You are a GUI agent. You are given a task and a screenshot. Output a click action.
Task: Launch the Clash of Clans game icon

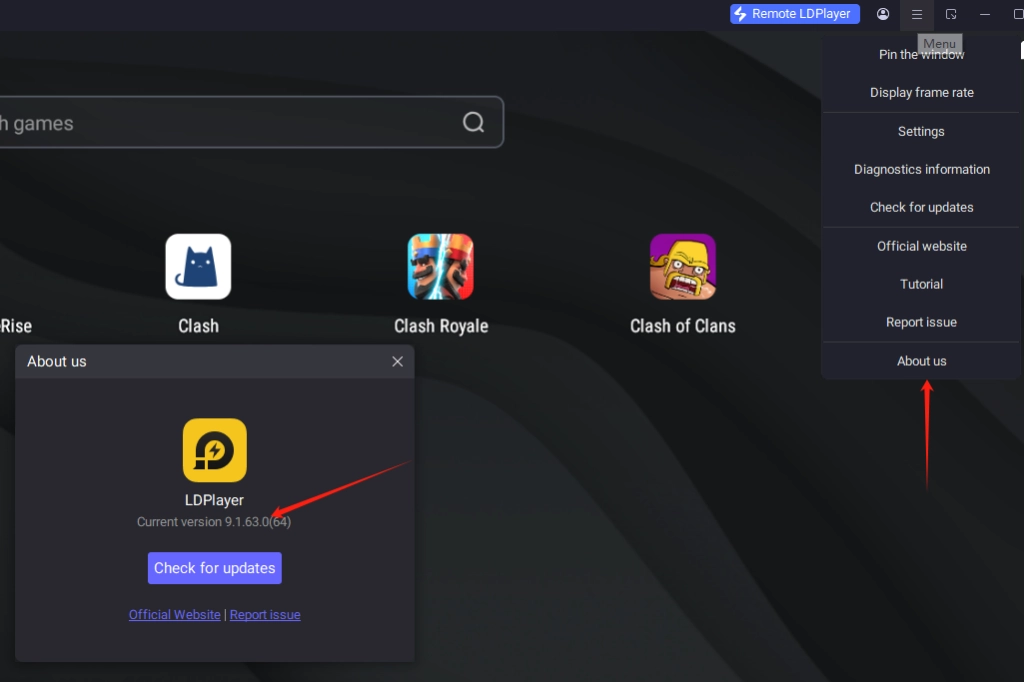coord(682,267)
